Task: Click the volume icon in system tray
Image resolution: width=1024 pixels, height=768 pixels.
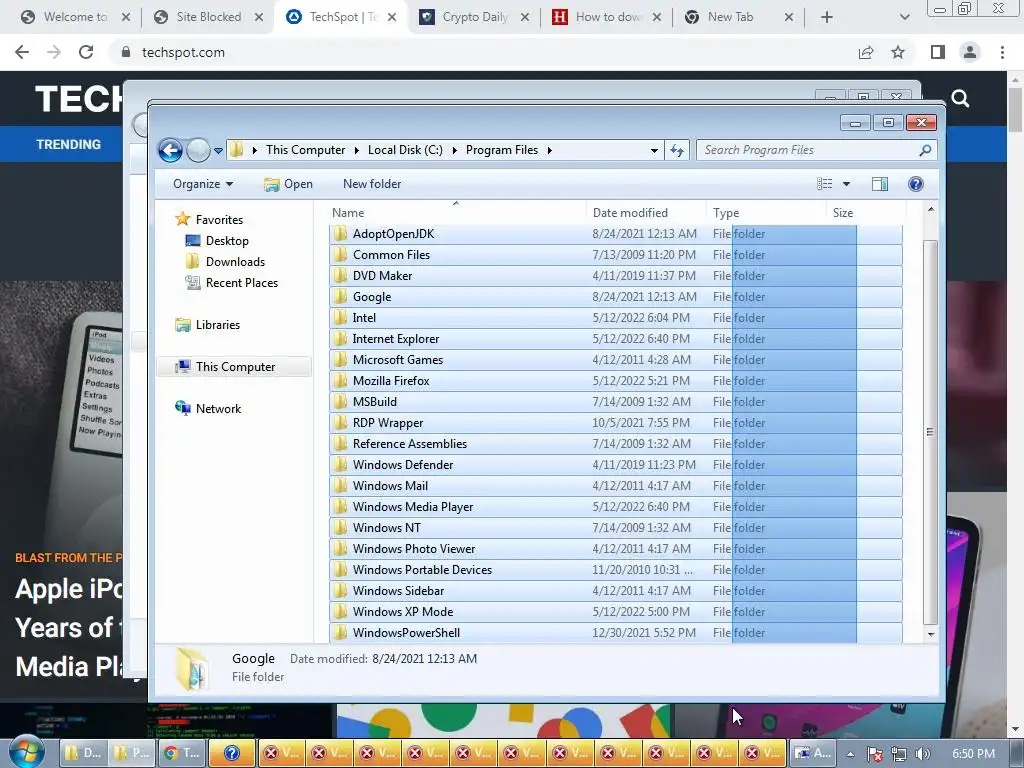Action: 923,754
